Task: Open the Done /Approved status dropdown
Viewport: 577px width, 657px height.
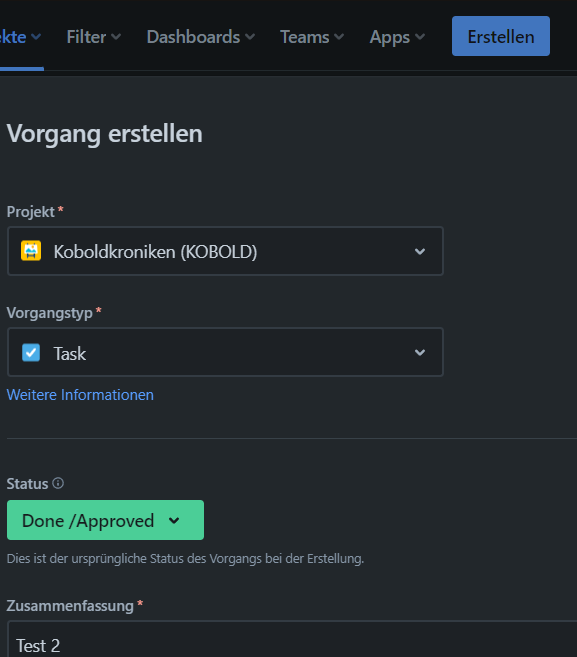Action: point(105,520)
